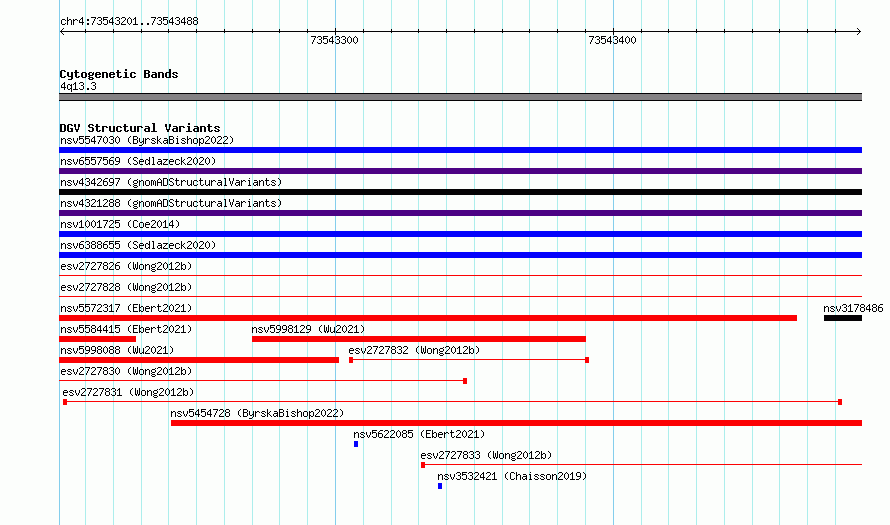Select the gray 4q13.3 cytogenetic band bar
890x525 pixels.
click(x=460, y=97)
